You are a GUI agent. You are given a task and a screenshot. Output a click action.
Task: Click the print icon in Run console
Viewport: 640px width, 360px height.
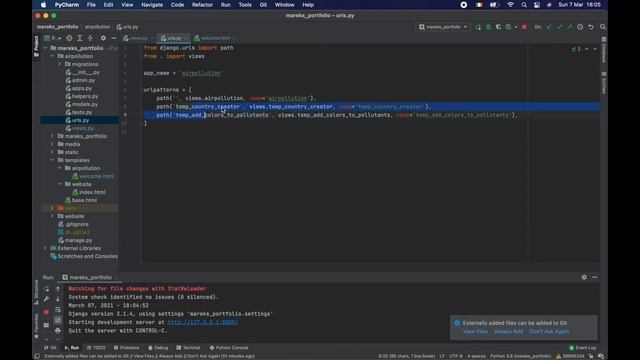point(58,330)
